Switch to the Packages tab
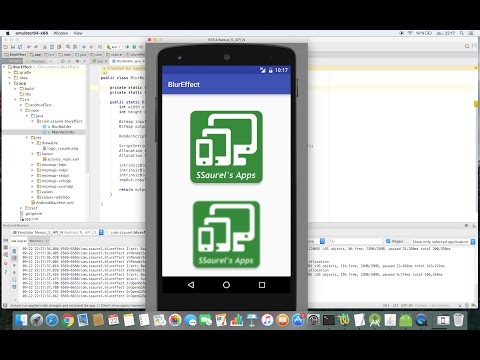480x360 pixels. click(x=36, y=61)
